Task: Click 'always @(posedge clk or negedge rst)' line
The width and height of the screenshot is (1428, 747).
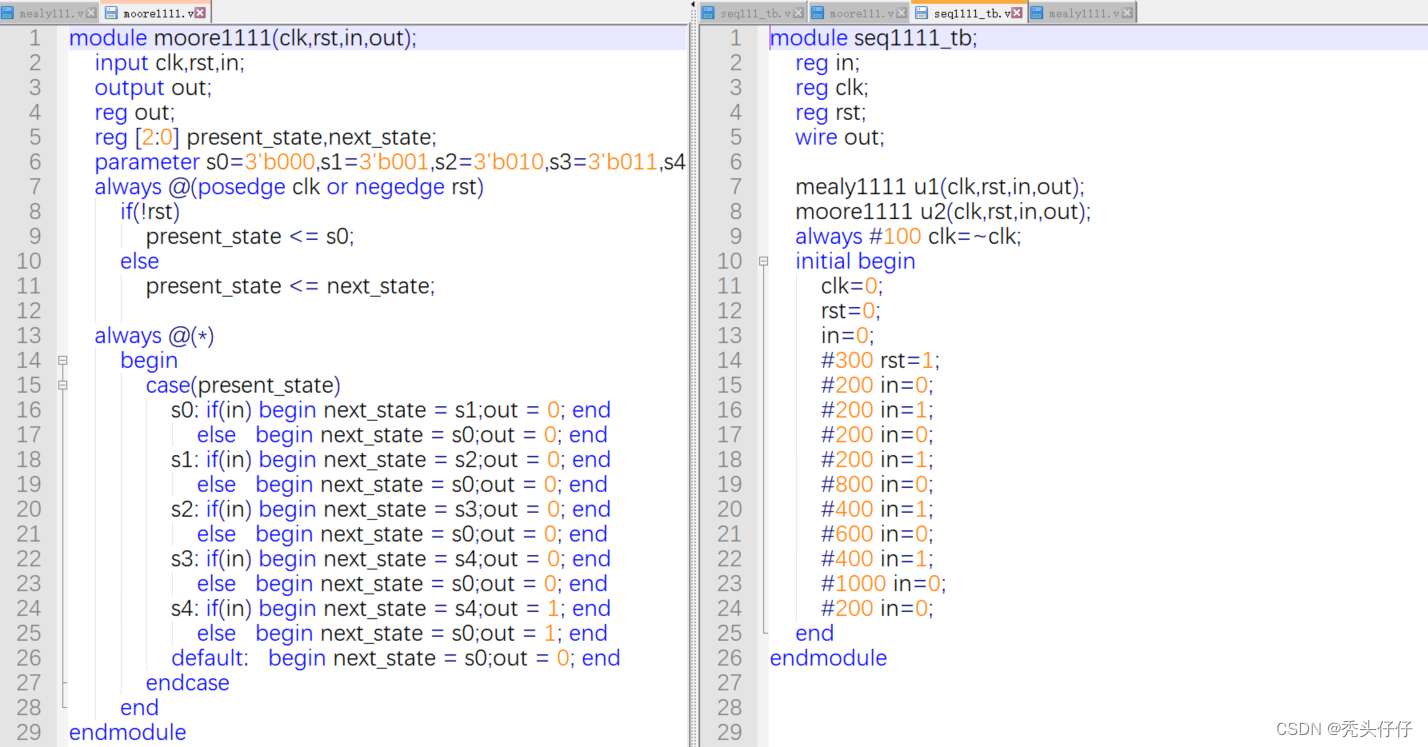Action: click(x=289, y=187)
